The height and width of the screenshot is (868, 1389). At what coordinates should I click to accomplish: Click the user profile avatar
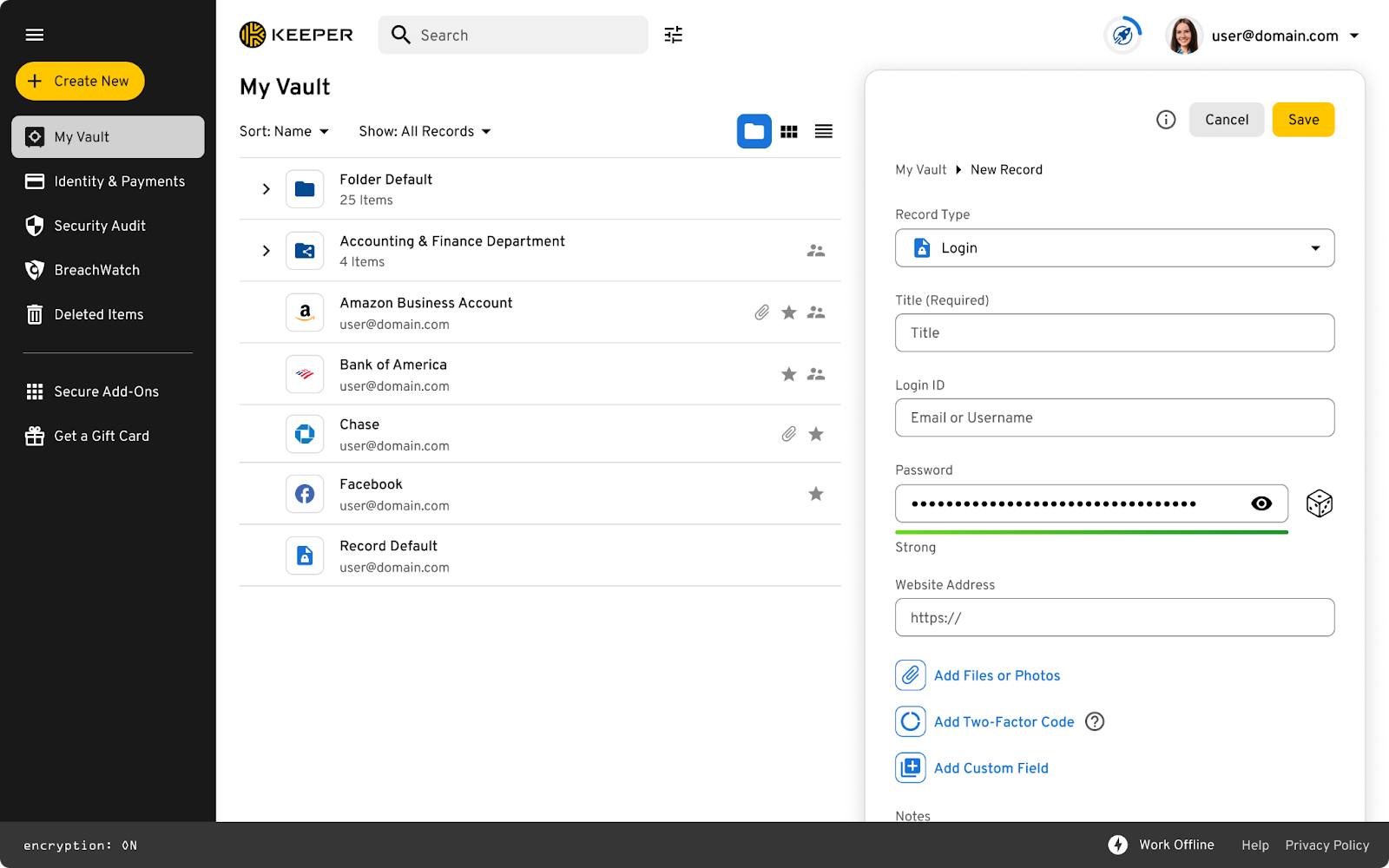click(1184, 36)
